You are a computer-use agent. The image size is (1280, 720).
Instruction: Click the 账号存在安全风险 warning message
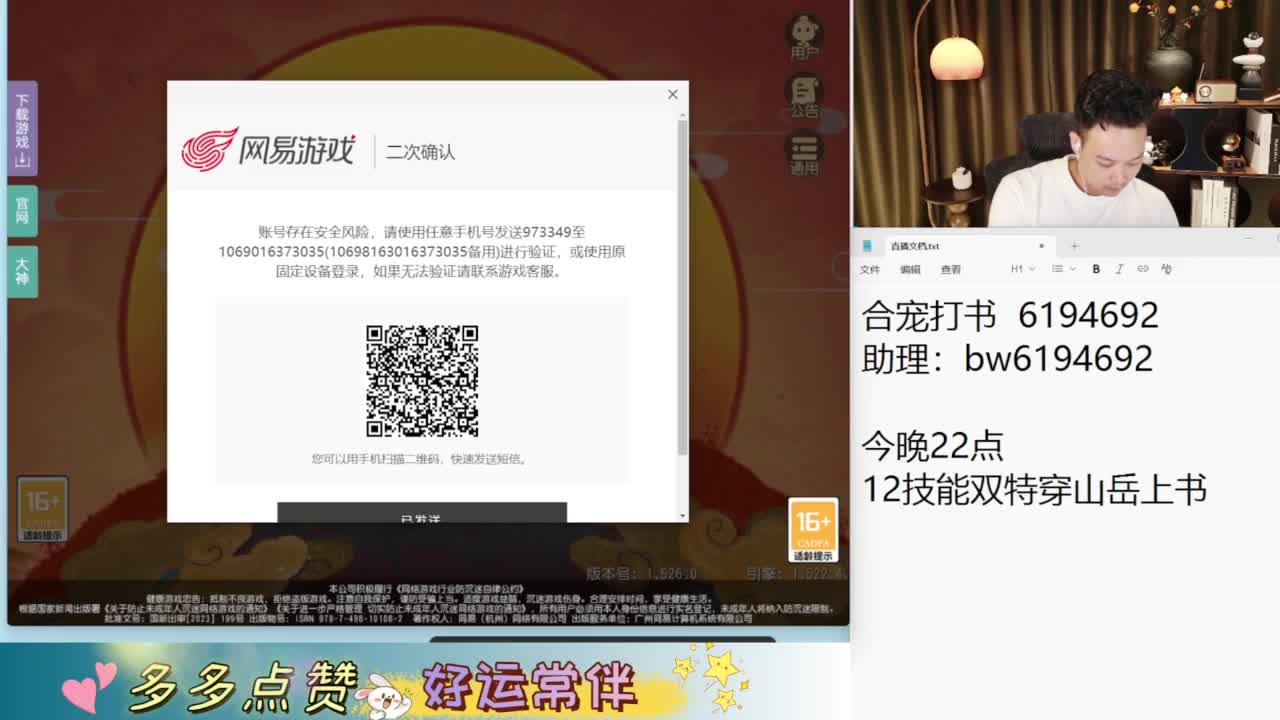coord(422,251)
